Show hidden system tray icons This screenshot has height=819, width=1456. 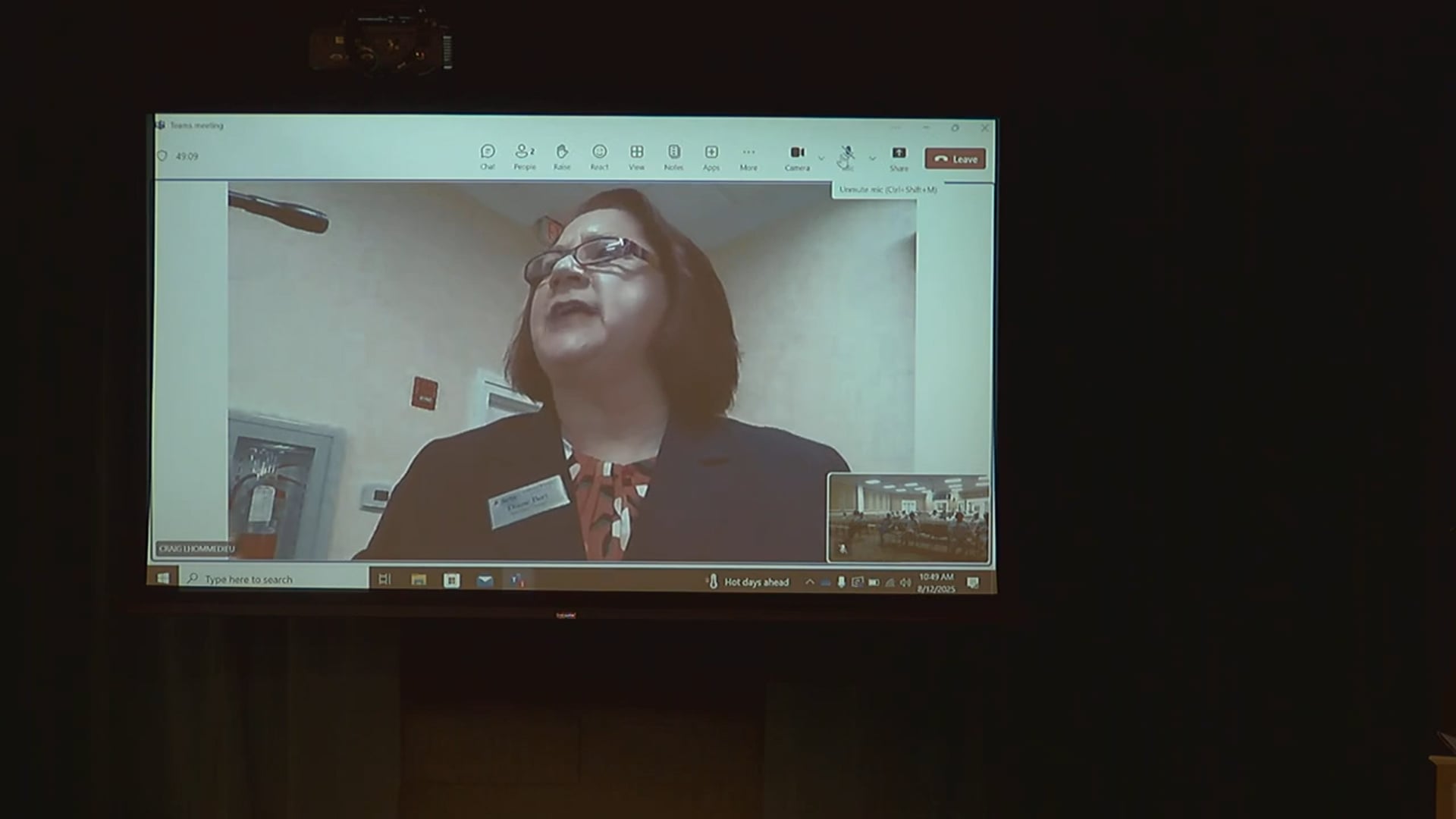pos(809,582)
